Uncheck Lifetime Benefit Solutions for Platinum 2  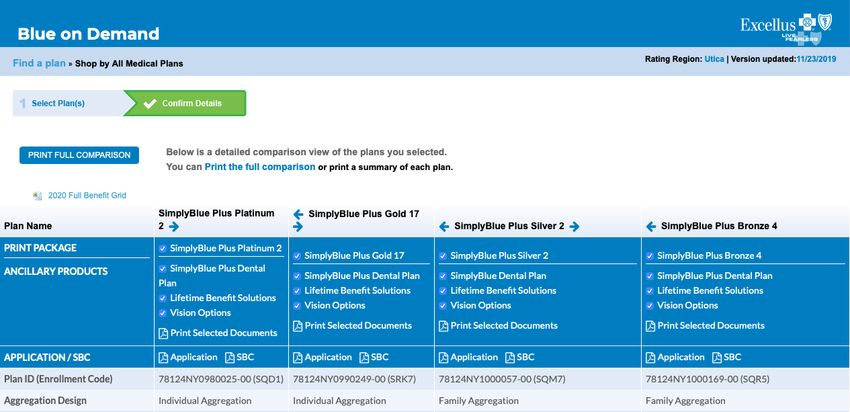tap(163, 298)
